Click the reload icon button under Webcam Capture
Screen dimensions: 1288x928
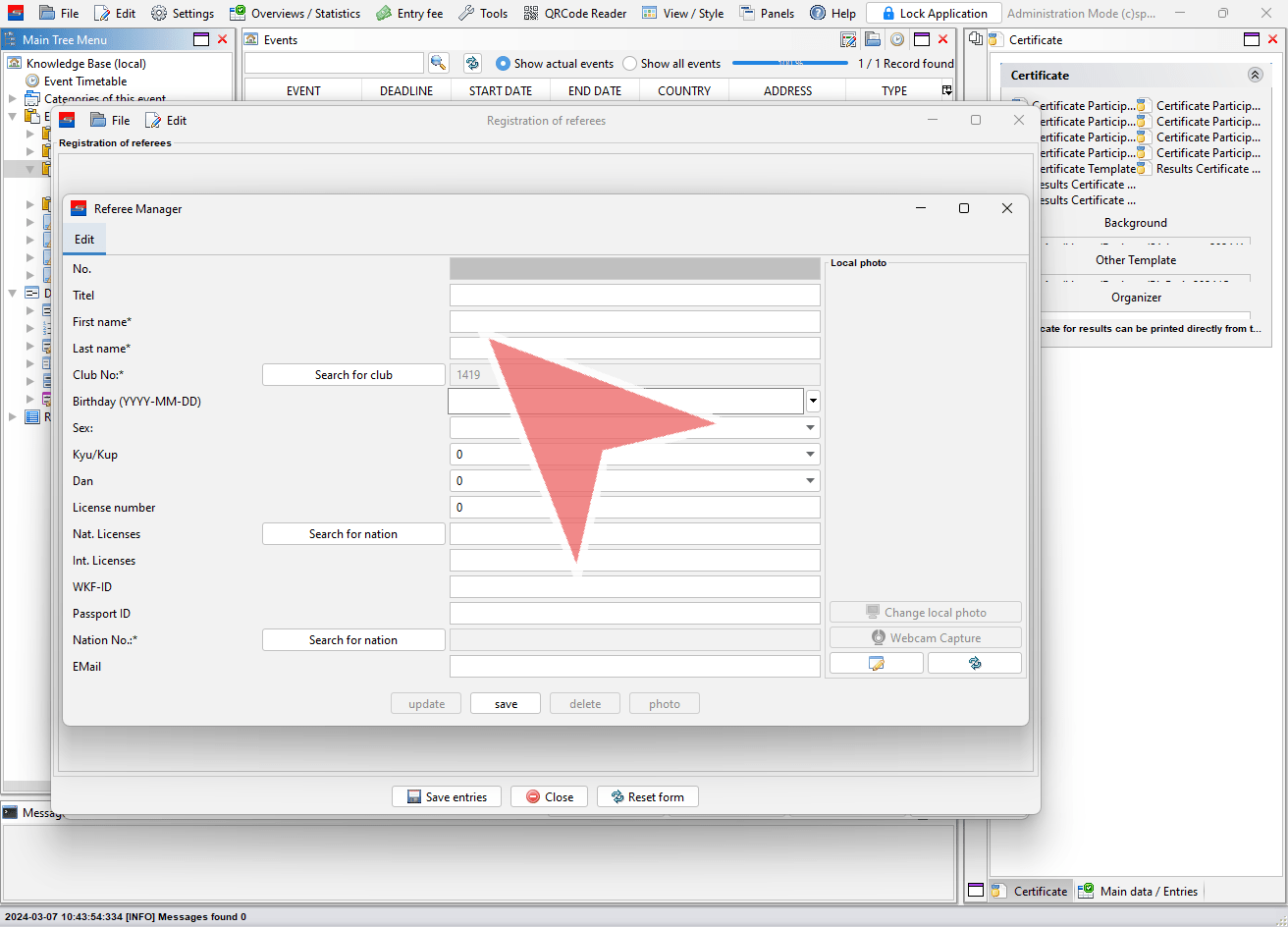click(x=974, y=664)
